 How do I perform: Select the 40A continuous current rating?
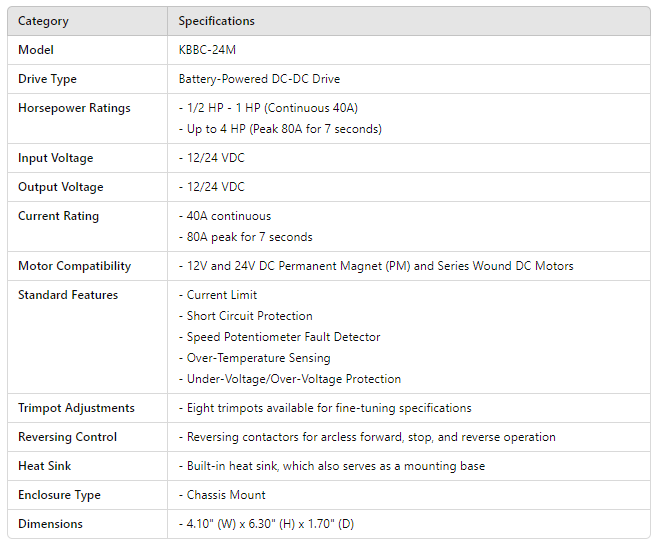pyautogui.click(x=225, y=216)
